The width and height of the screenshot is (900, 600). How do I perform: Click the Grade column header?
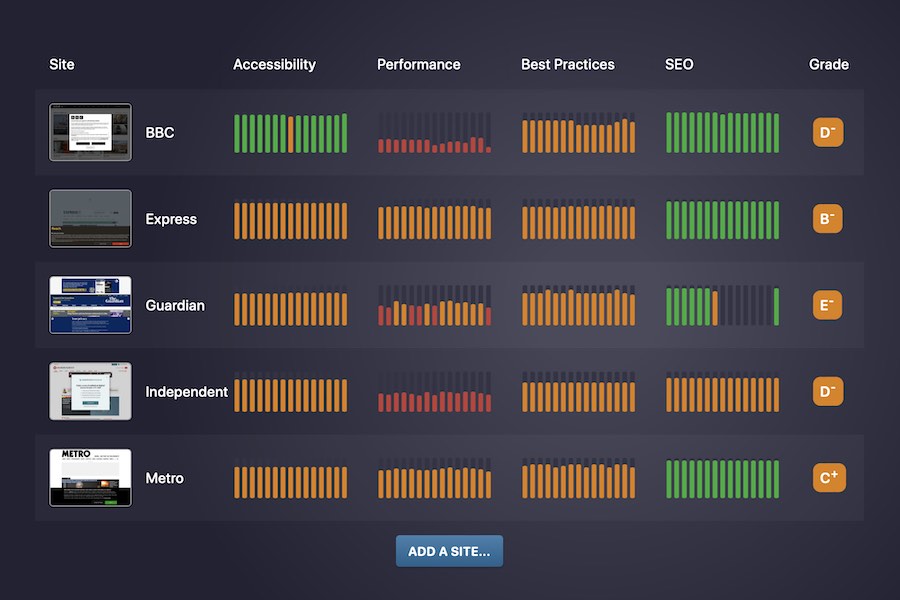[x=829, y=64]
